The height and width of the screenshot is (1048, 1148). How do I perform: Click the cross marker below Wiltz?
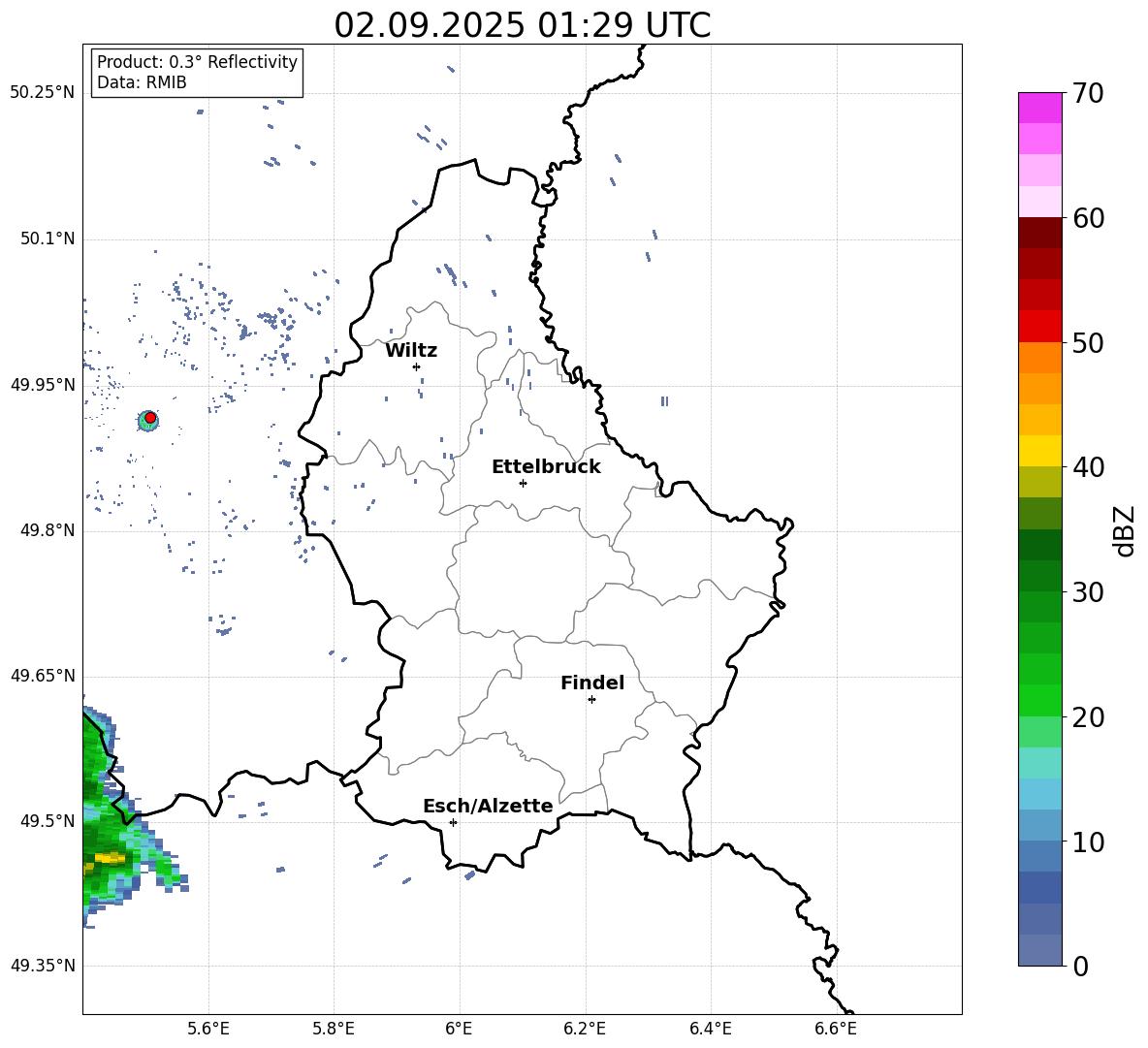click(x=417, y=366)
